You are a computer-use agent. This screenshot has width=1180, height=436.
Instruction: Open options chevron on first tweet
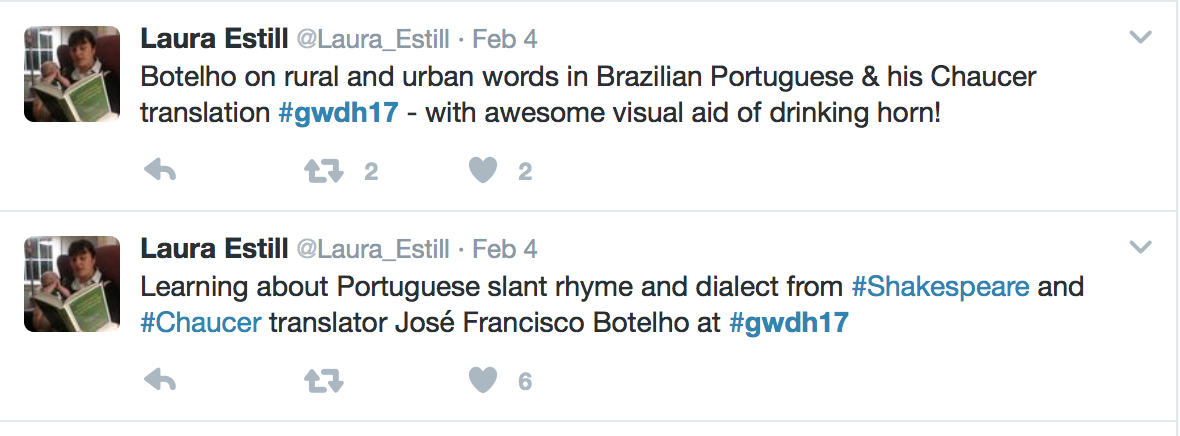[x=1140, y=38]
